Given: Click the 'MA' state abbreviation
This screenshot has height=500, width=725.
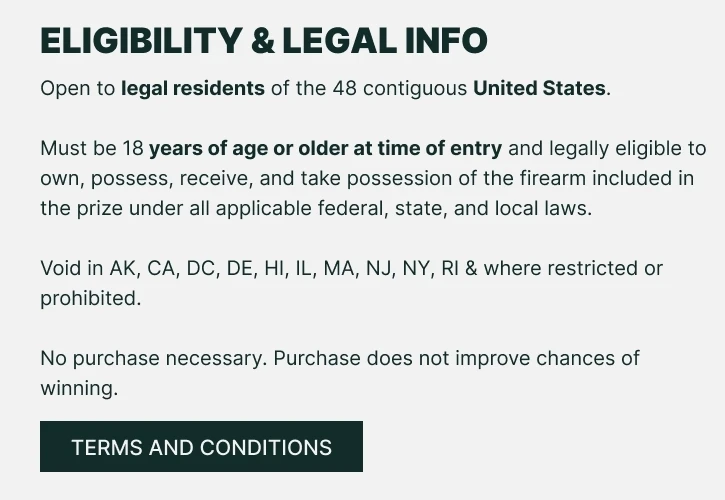Looking at the screenshot, I should (341, 268).
